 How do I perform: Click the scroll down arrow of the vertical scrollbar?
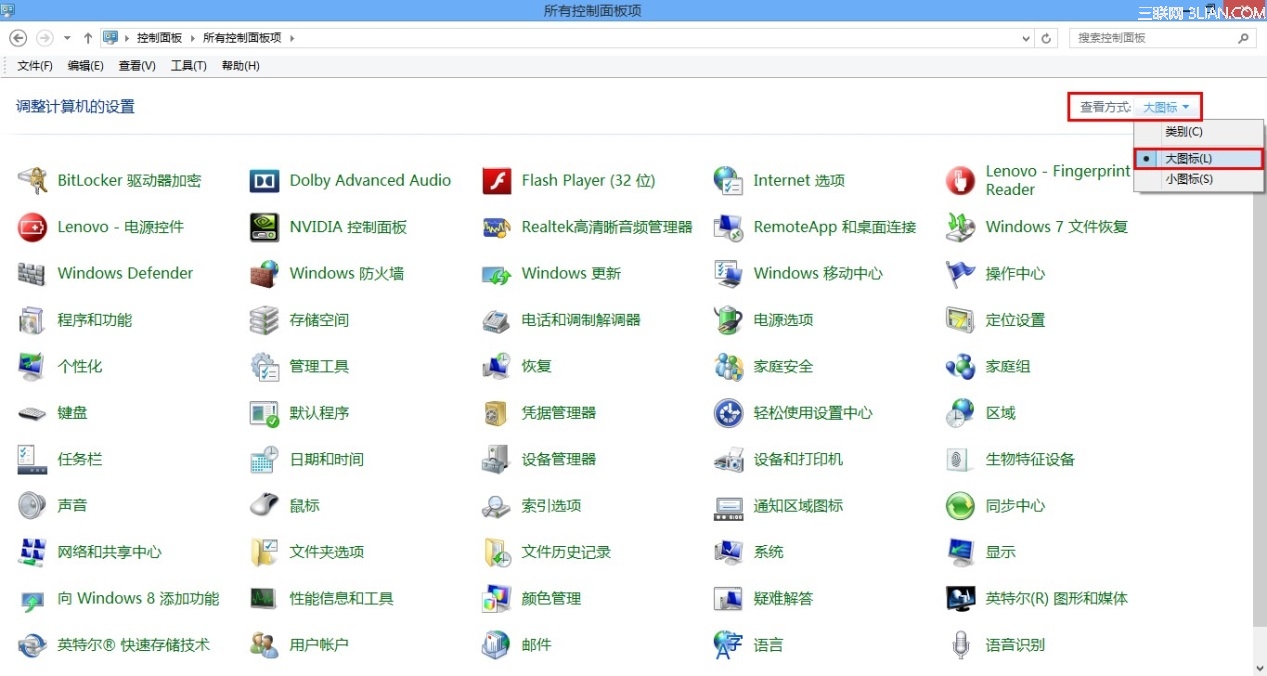pos(1259,667)
